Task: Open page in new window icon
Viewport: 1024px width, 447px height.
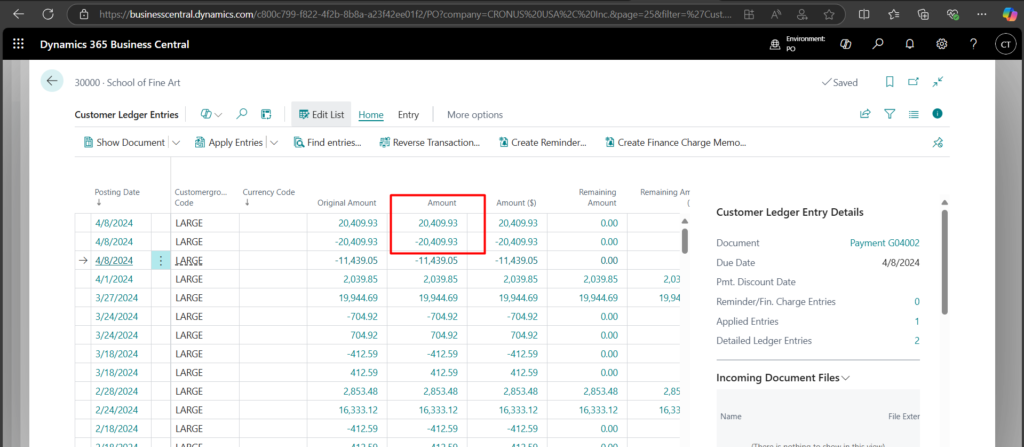Action: click(913, 82)
